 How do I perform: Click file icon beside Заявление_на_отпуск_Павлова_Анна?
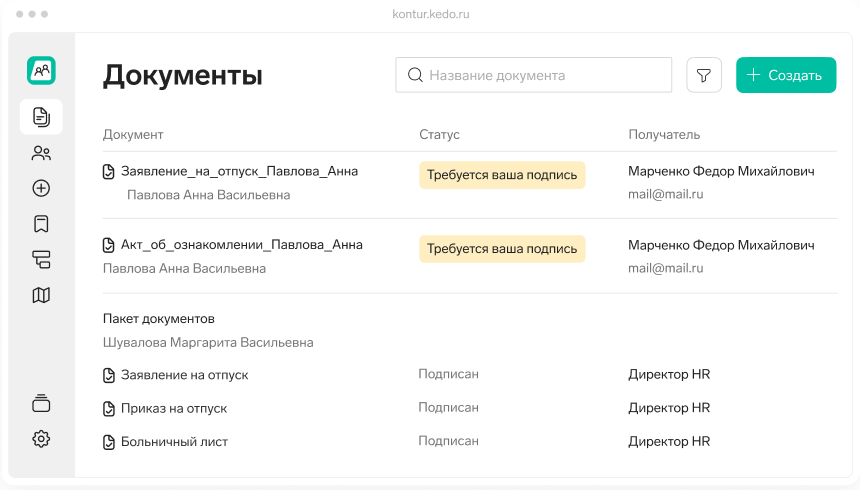pyautogui.click(x=109, y=172)
